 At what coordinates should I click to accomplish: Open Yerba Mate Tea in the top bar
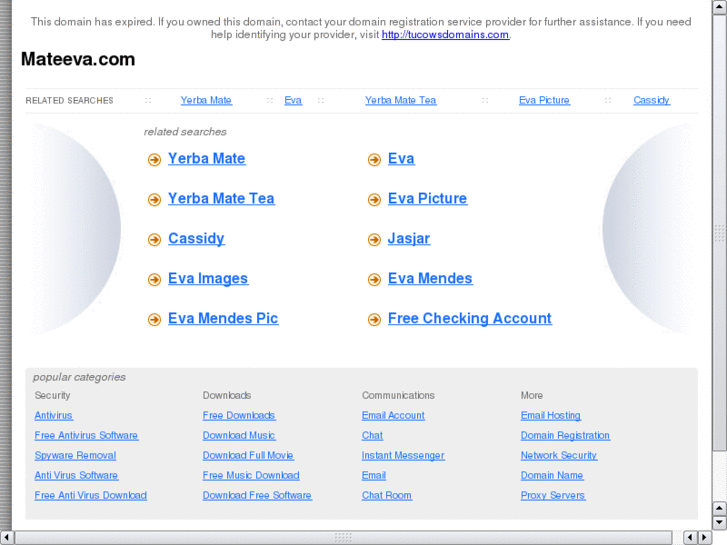[x=401, y=100]
